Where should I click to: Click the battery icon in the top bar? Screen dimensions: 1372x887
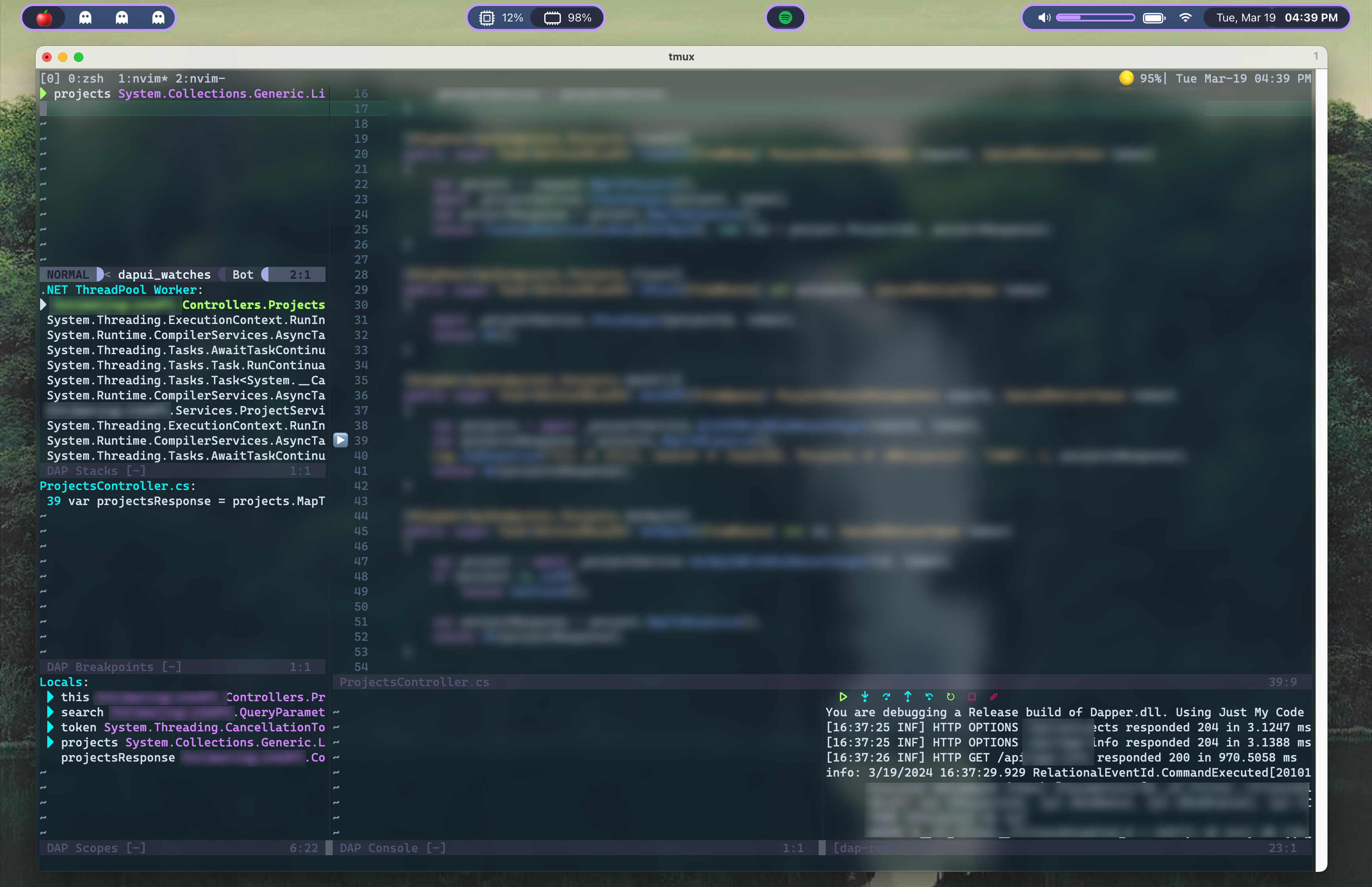(x=1154, y=18)
